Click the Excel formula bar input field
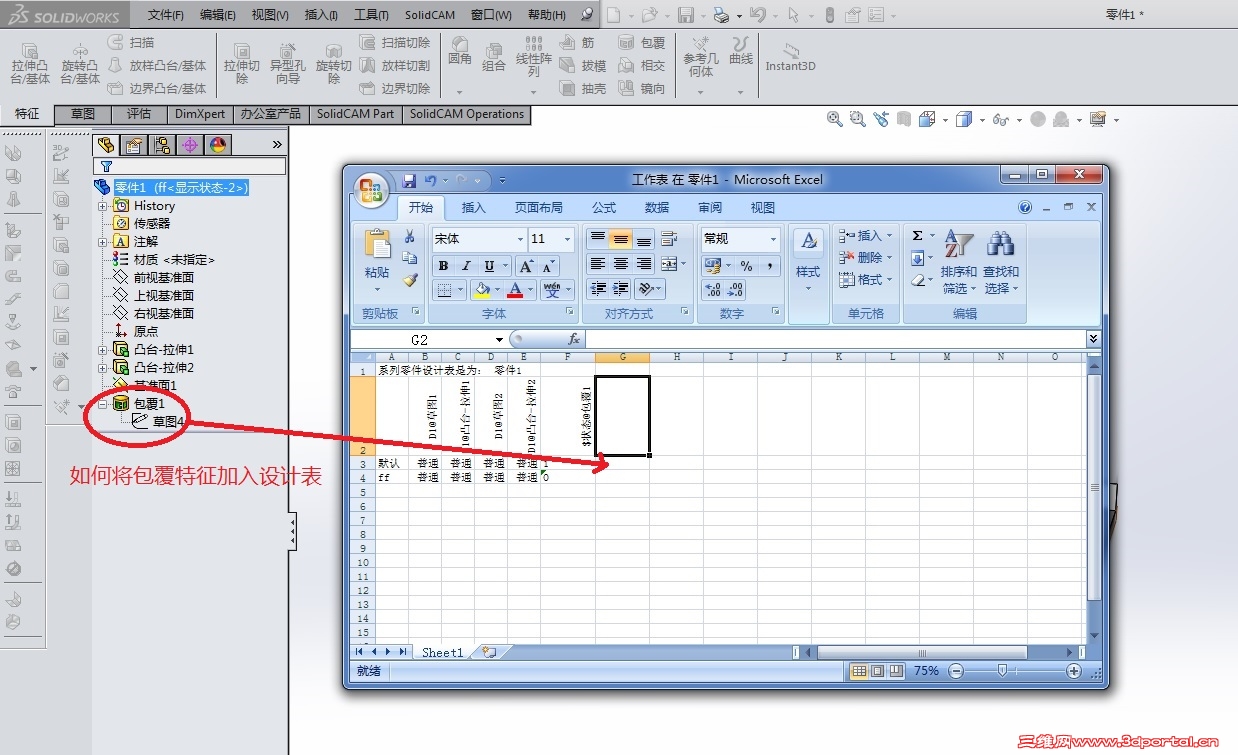This screenshot has width=1238, height=755. point(835,340)
